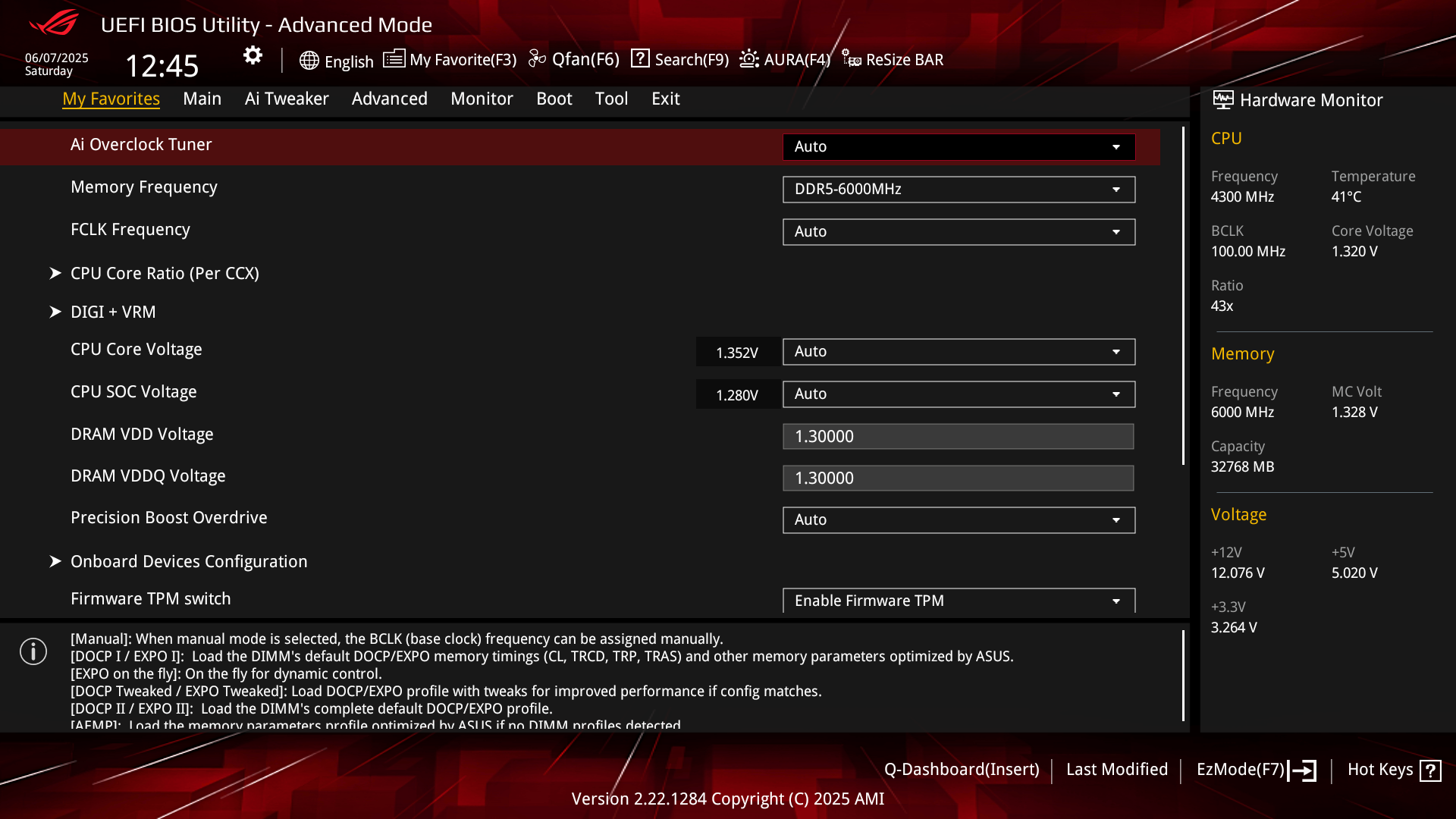Click the 1.280V SOC voltage readout
This screenshot has height=819, width=1456.
tap(737, 395)
